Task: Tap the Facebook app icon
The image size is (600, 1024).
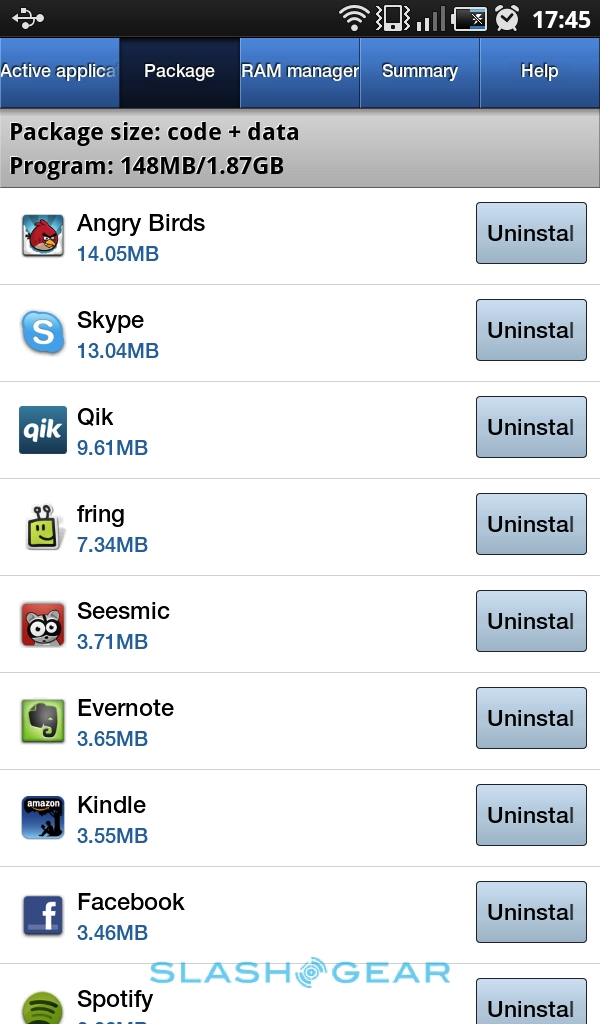Action: pos(42,915)
